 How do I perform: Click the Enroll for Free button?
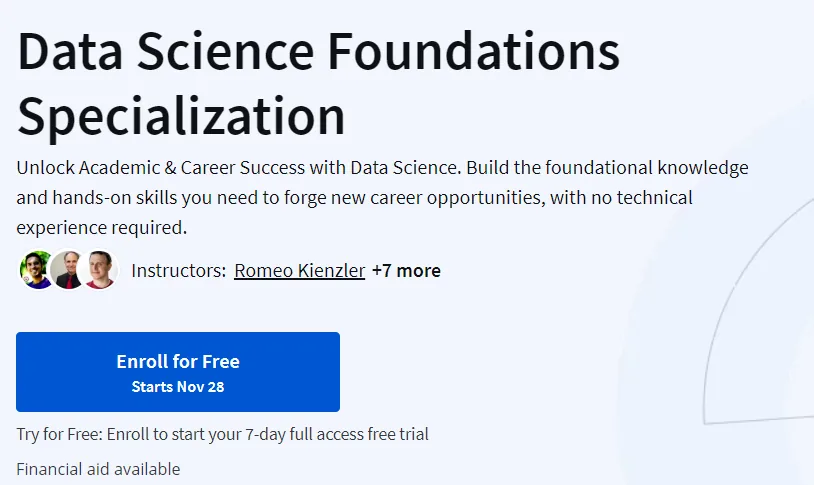pos(178,372)
